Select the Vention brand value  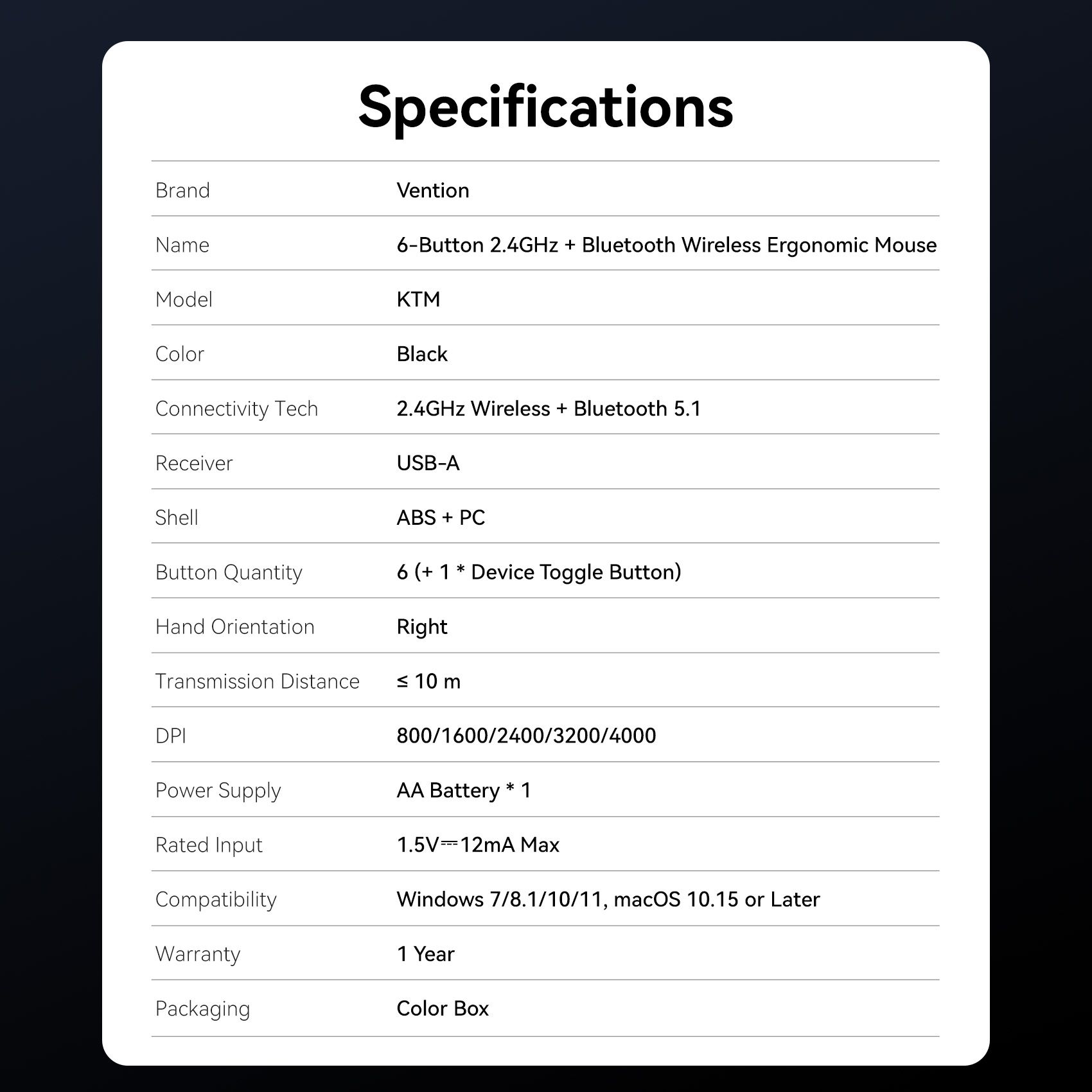432,190
